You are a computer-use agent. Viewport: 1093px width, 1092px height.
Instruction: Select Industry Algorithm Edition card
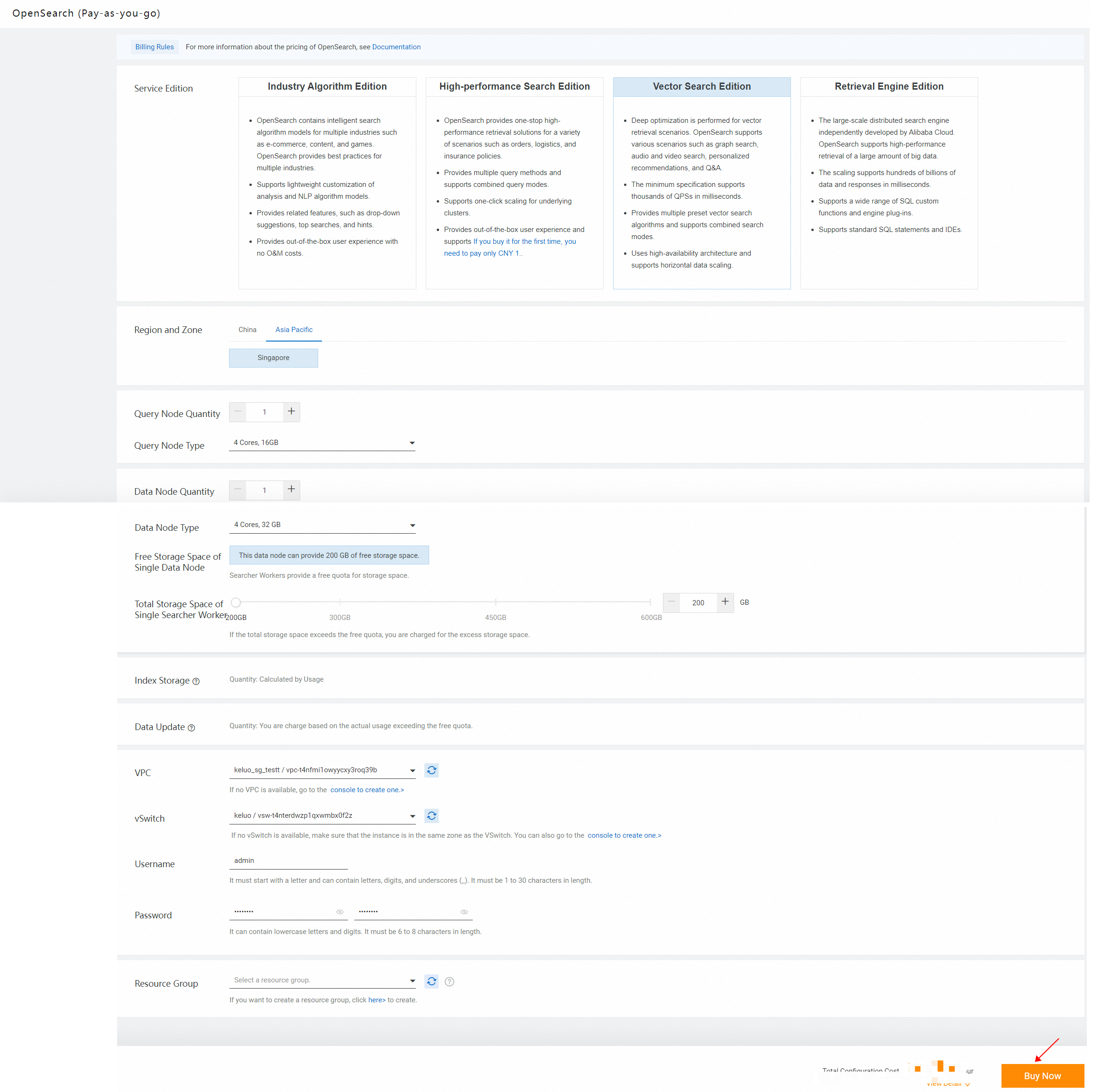(x=327, y=183)
